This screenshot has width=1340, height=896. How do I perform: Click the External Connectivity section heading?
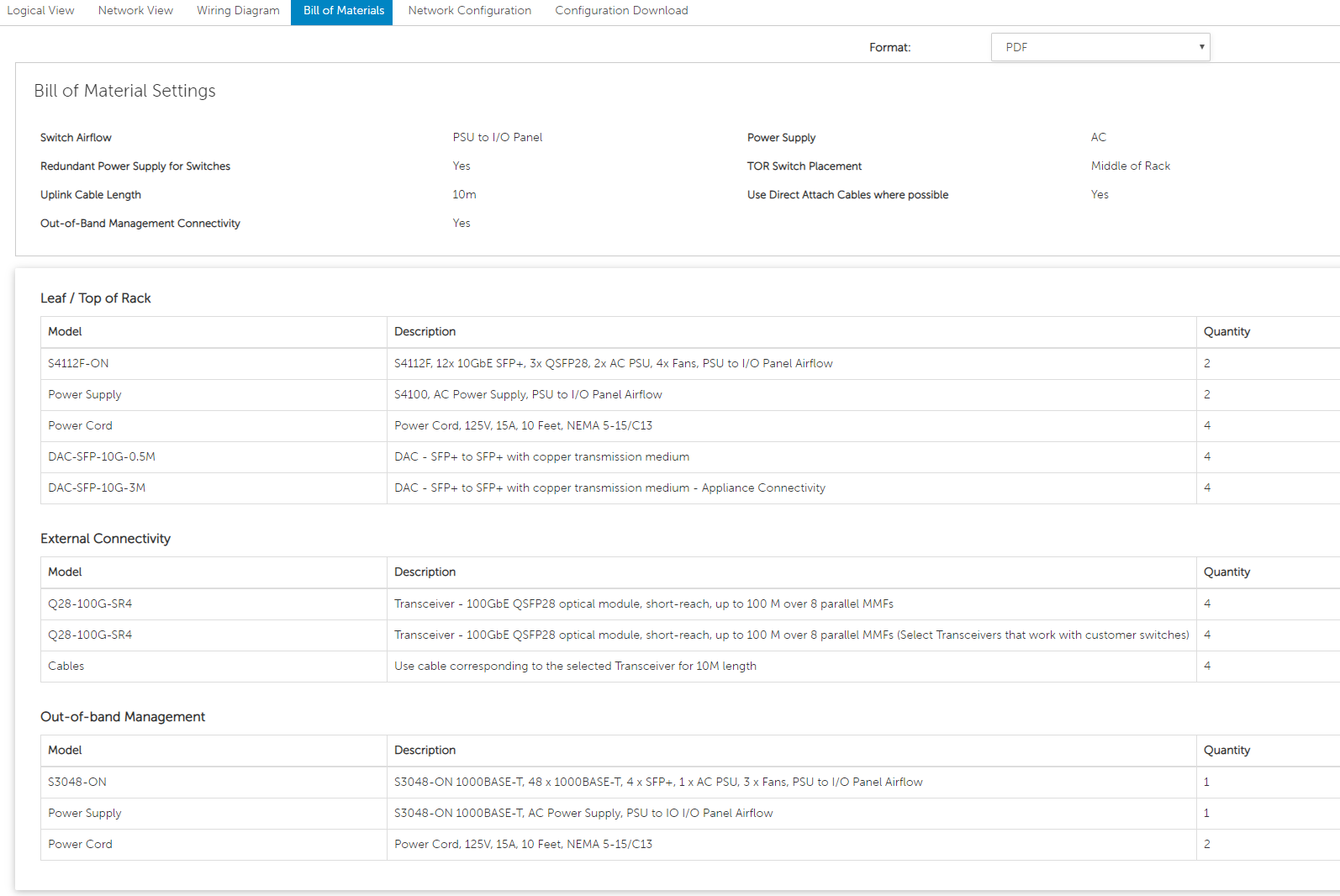coord(106,539)
